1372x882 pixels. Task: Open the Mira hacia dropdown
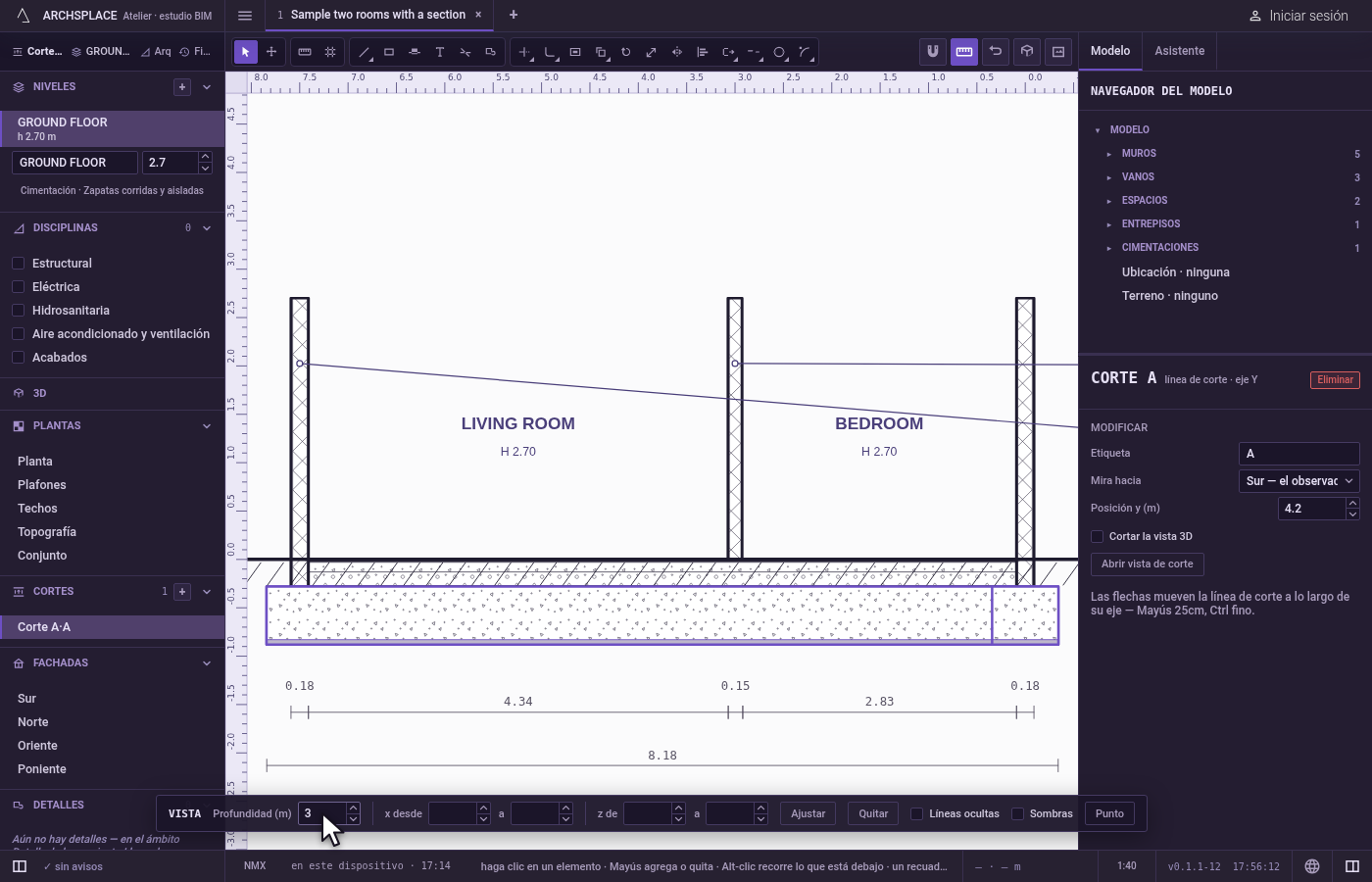coord(1299,481)
